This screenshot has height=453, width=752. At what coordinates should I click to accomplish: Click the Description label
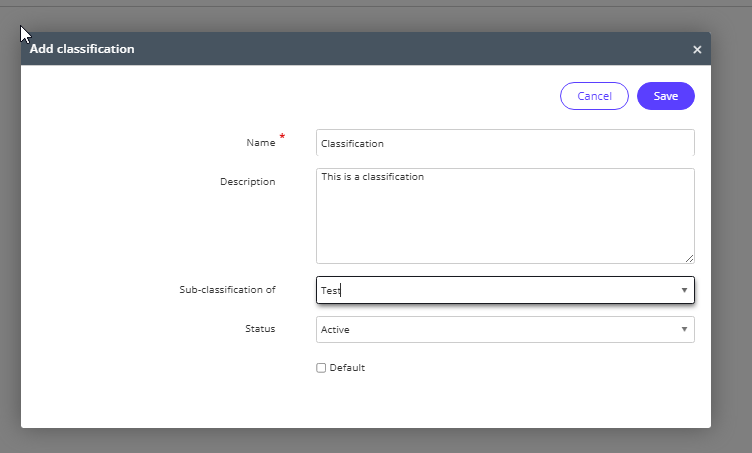point(247,182)
